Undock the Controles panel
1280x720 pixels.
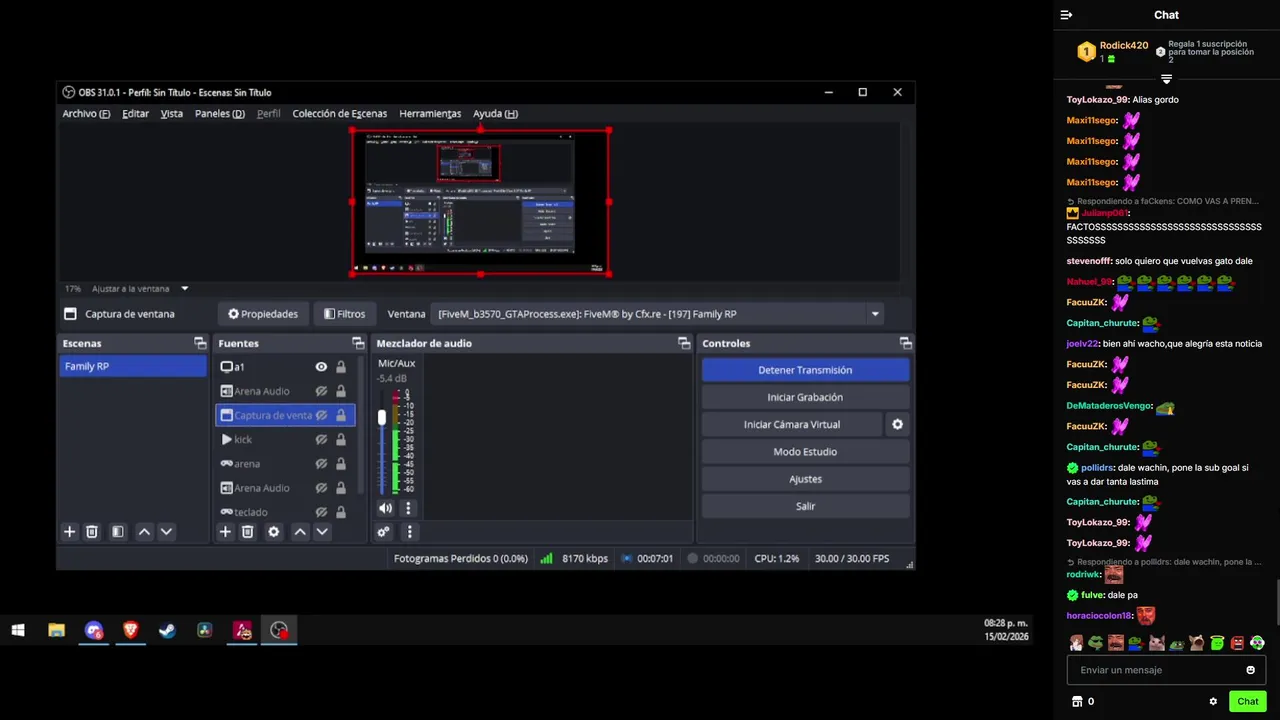point(905,343)
